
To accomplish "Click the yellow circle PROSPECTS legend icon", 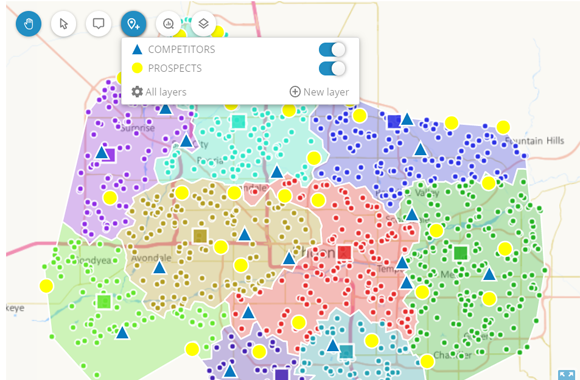I will pyautogui.click(x=137, y=68).
